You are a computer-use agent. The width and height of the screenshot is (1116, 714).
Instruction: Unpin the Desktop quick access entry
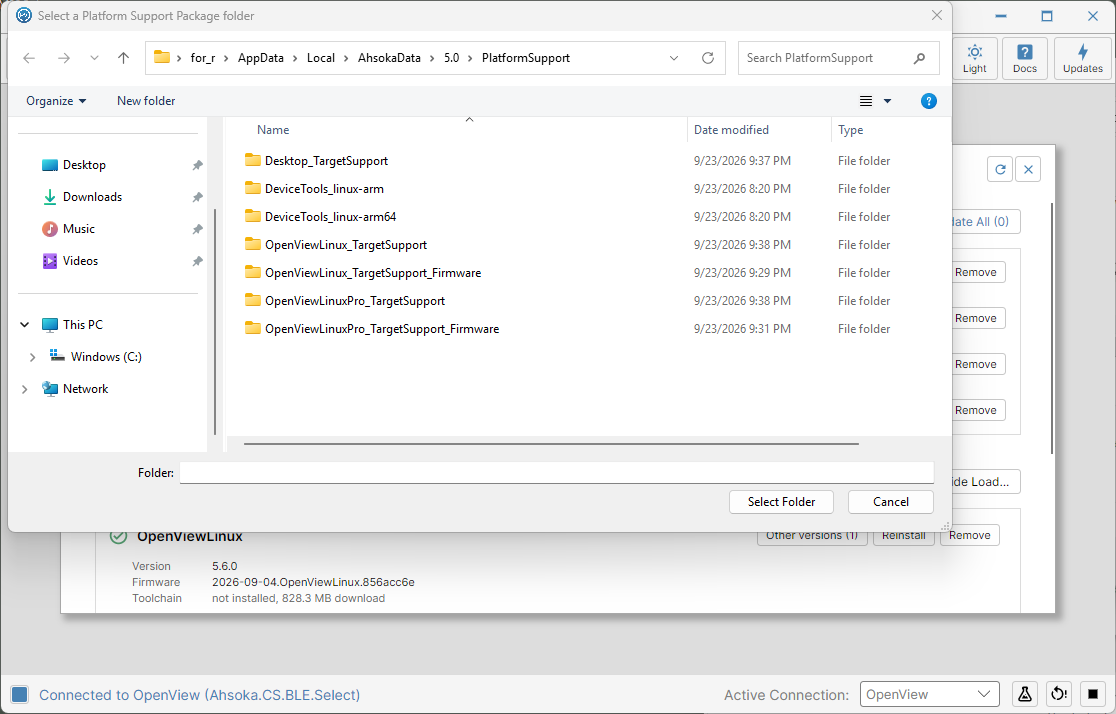coord(197,165)
